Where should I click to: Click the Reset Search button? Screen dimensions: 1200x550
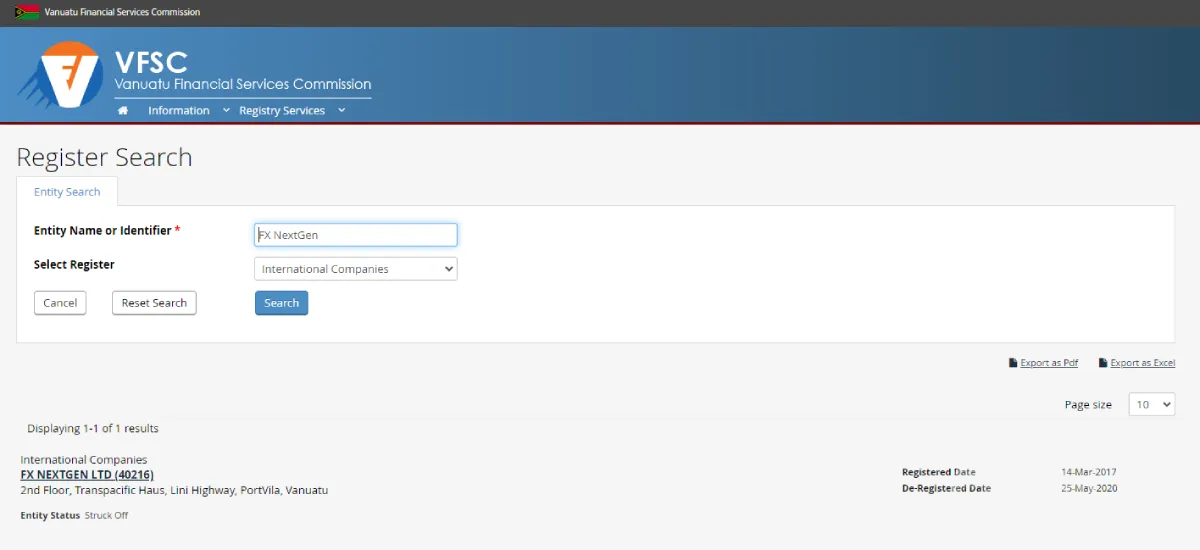(154, 303)
